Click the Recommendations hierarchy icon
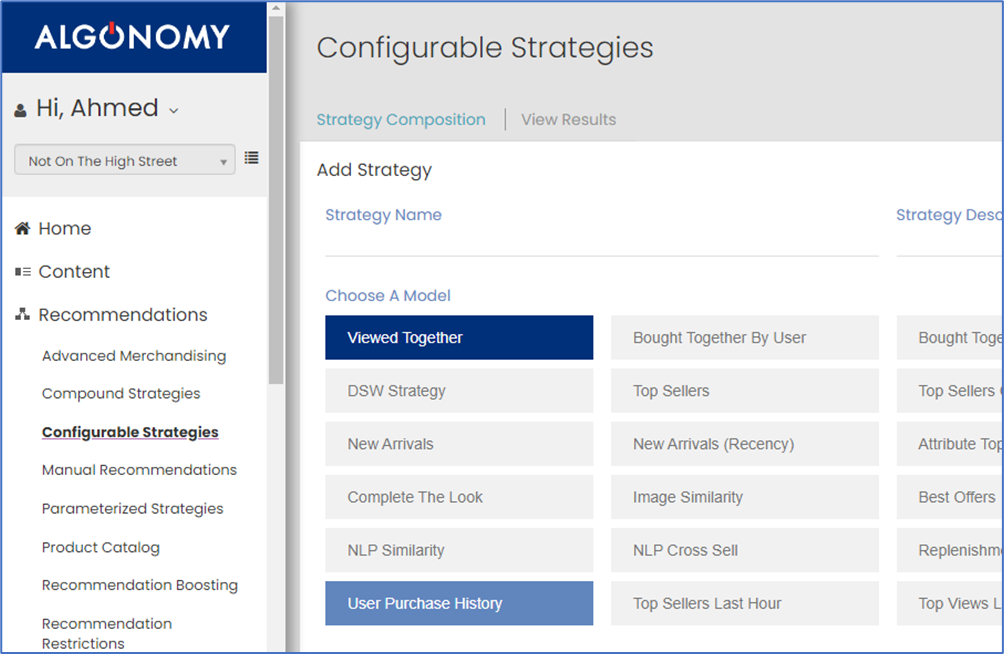1004x654 pixels. point(22,315)
